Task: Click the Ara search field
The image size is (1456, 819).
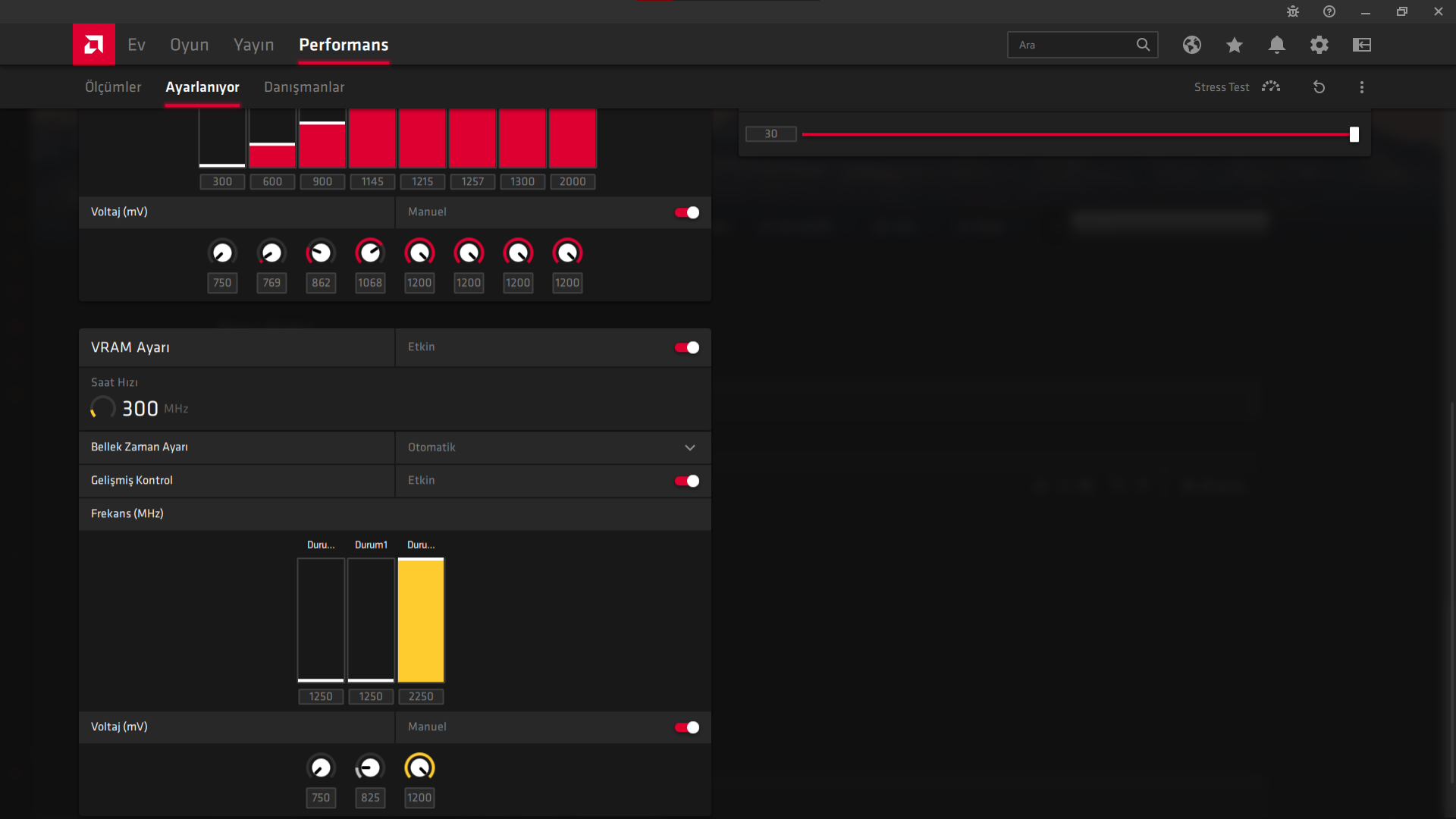Action: click(1069, 45)
